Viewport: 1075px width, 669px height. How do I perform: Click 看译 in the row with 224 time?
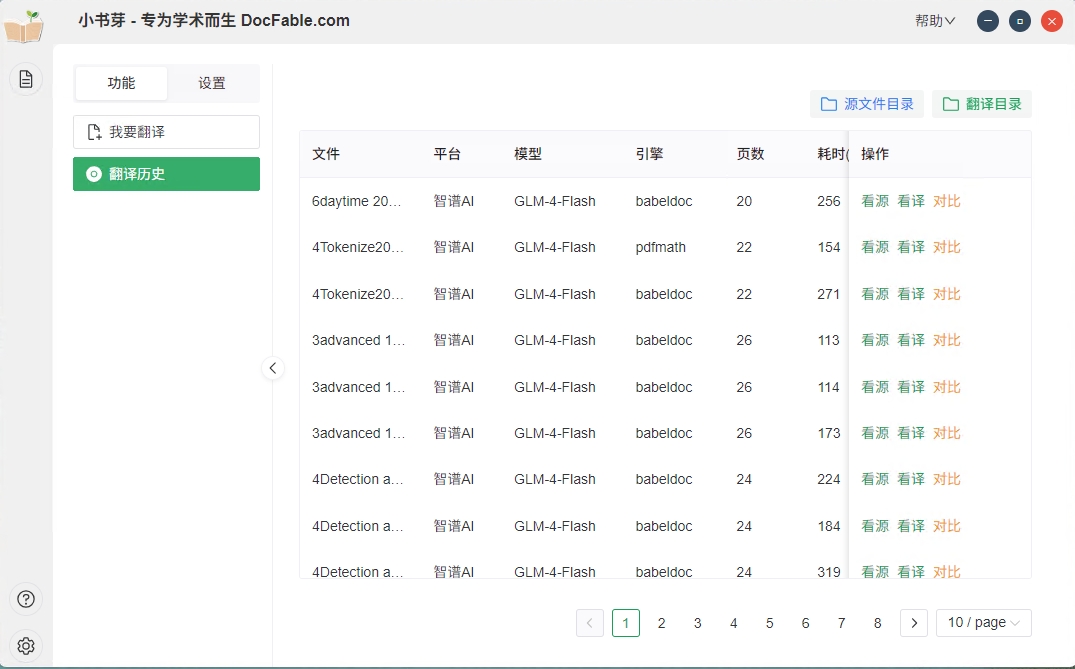[911, 479]
